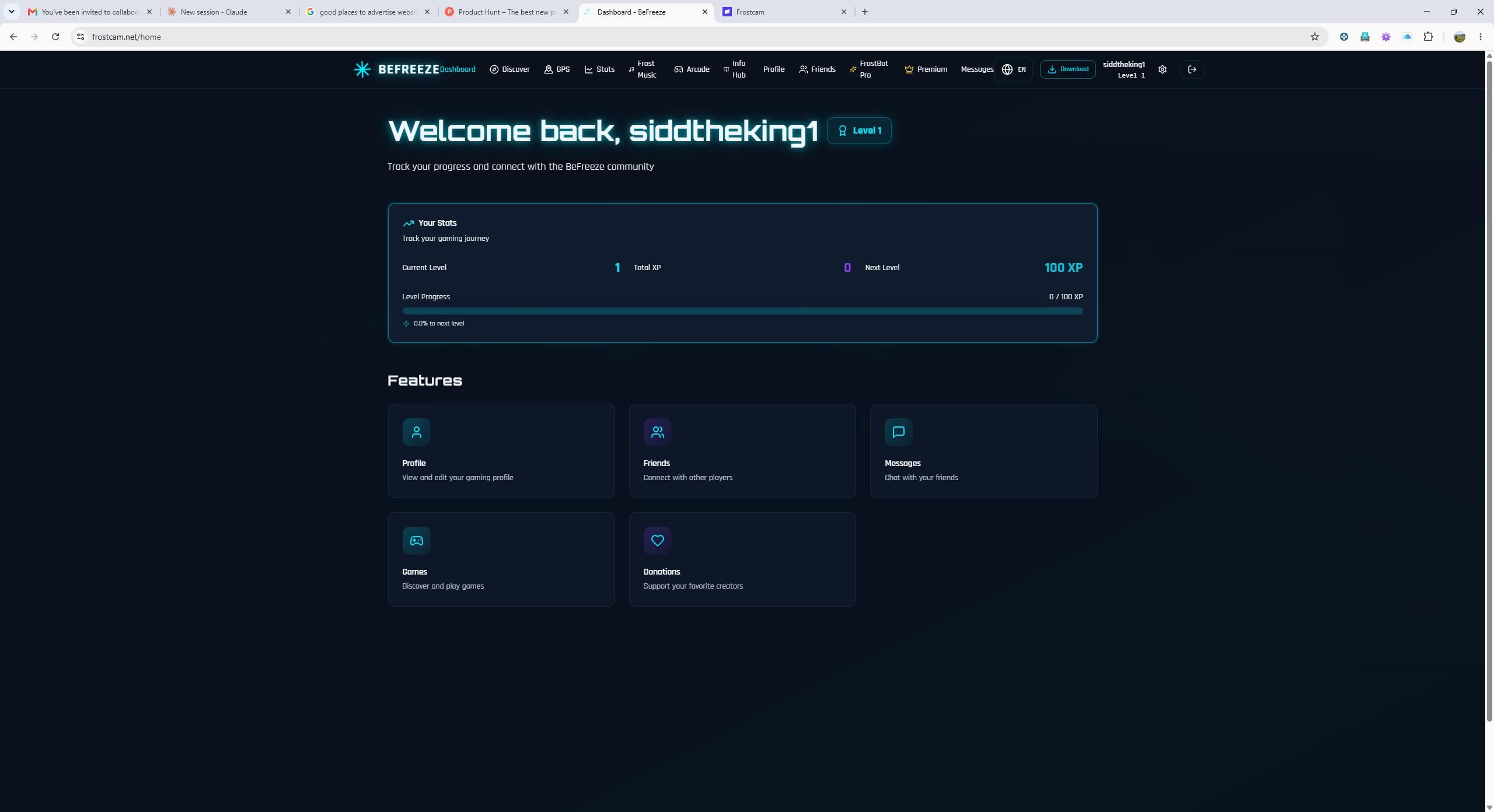
Task: Click the BeFreeze snowflake logo icon
Action: click(362, 69)
